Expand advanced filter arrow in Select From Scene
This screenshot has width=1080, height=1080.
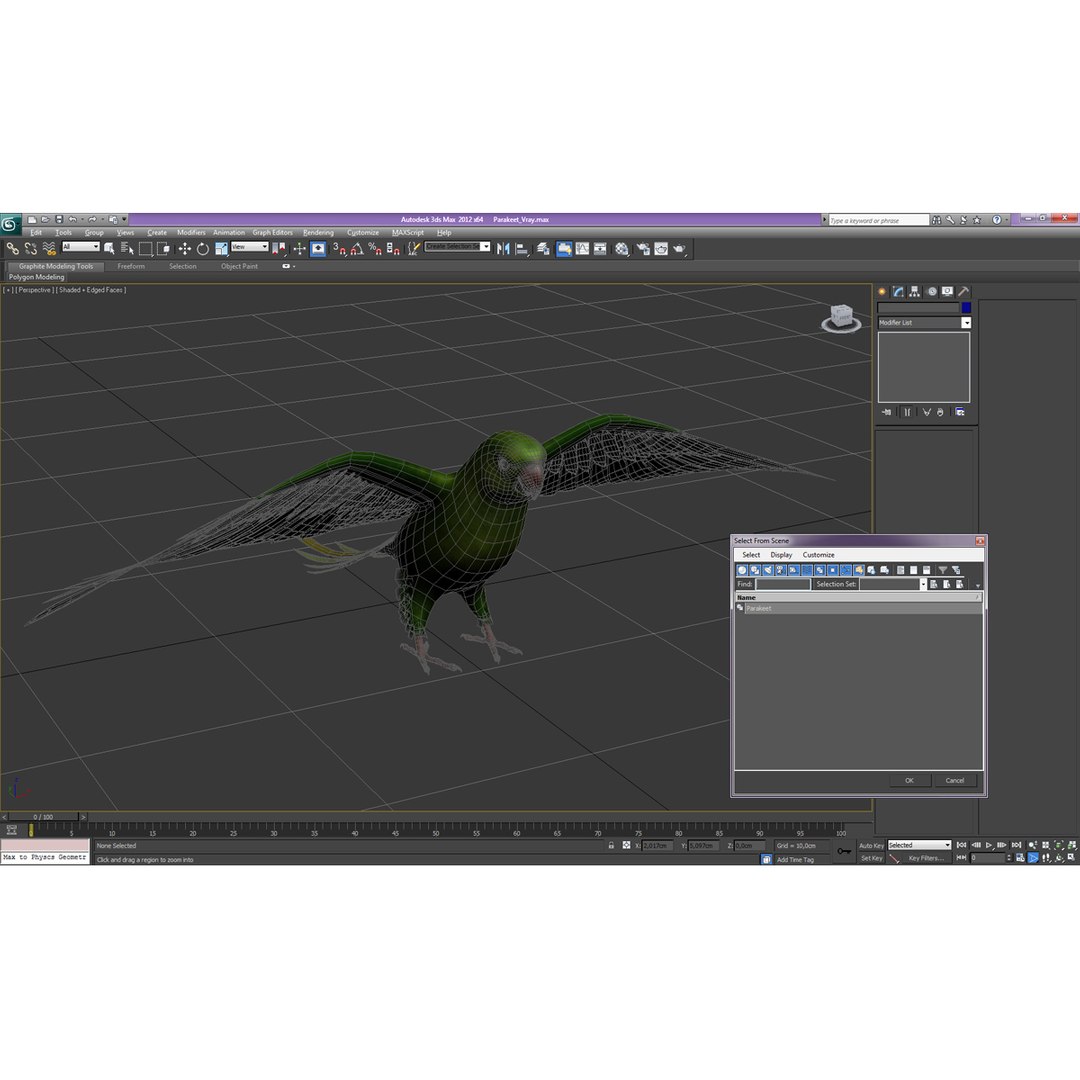(x=978, y=586)
